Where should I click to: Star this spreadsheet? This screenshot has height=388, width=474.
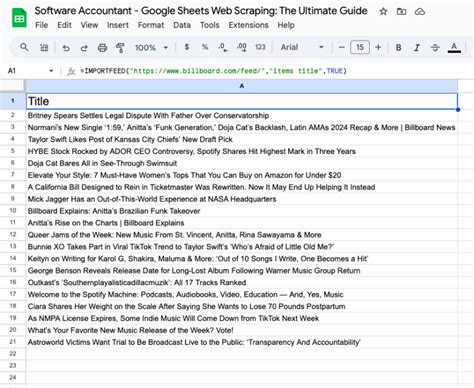click(x=383, y=12)
